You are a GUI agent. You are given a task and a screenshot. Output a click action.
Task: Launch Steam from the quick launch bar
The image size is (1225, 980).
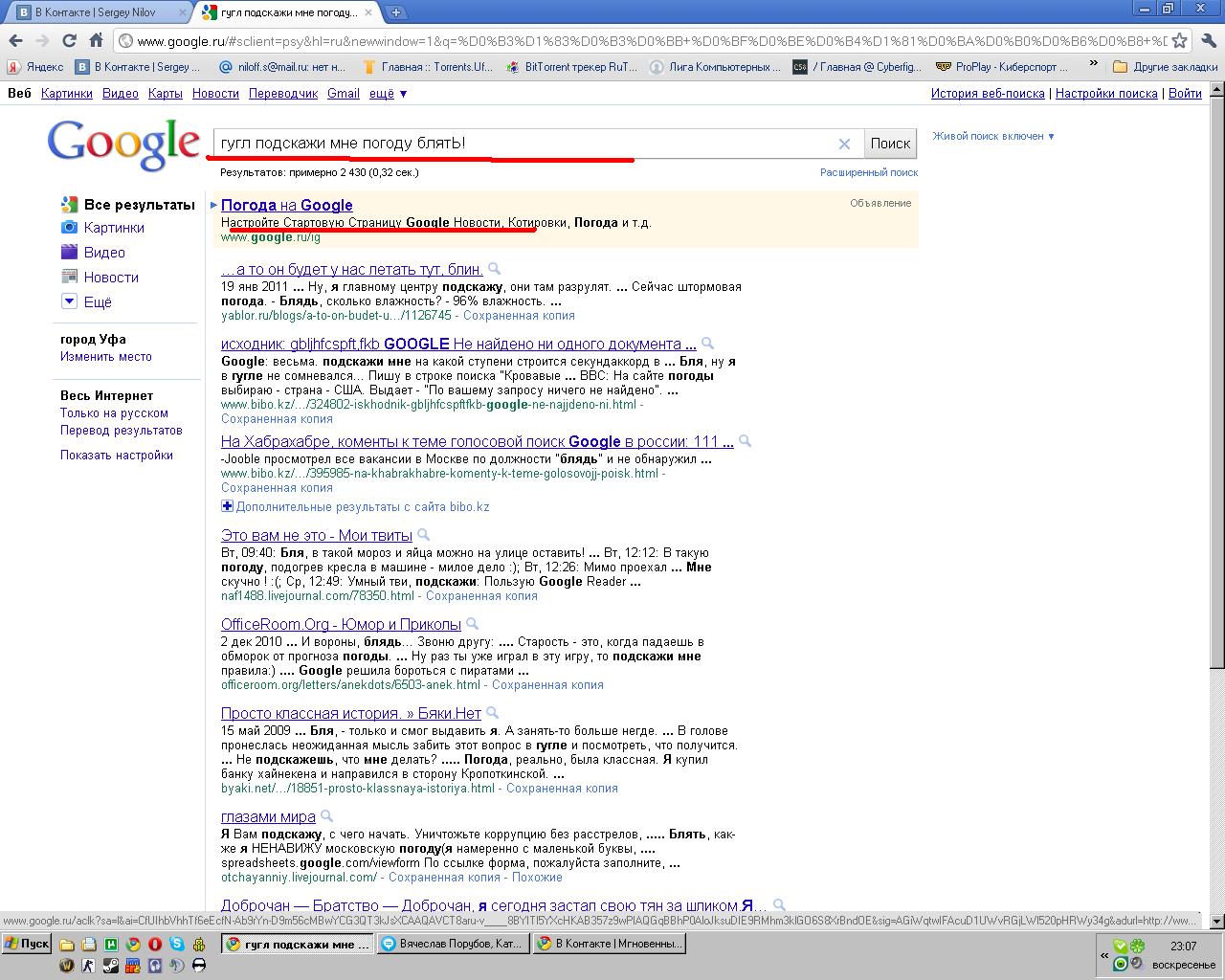pos(110,965)
